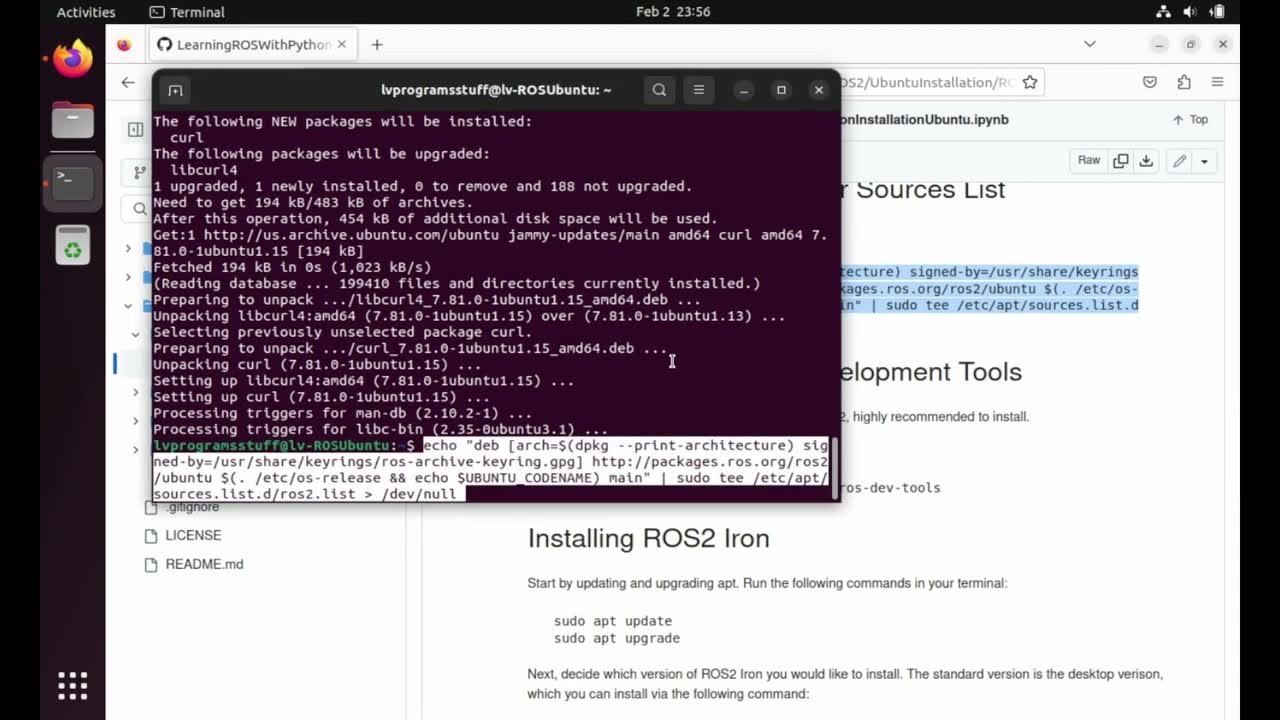Go back with Firefox back arrow

point(128,82)
